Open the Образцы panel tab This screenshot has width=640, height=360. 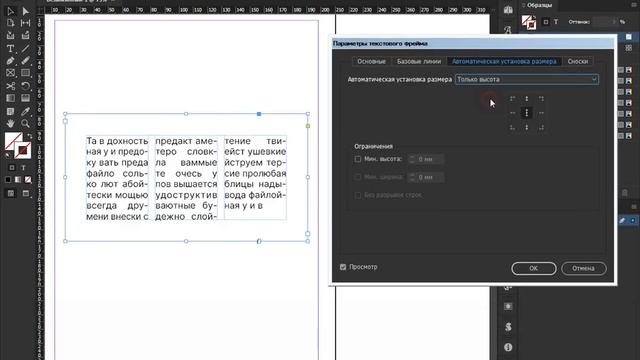coord(539,5)
